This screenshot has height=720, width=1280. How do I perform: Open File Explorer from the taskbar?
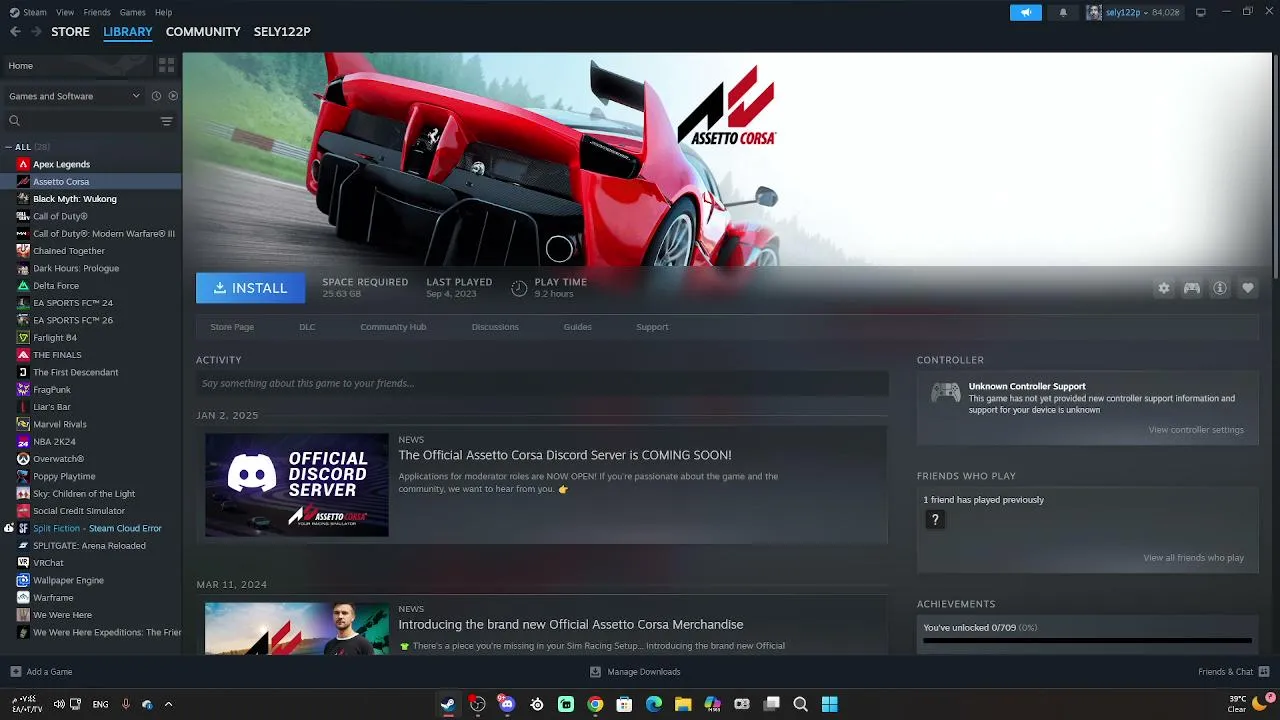(x=683, y=704)
